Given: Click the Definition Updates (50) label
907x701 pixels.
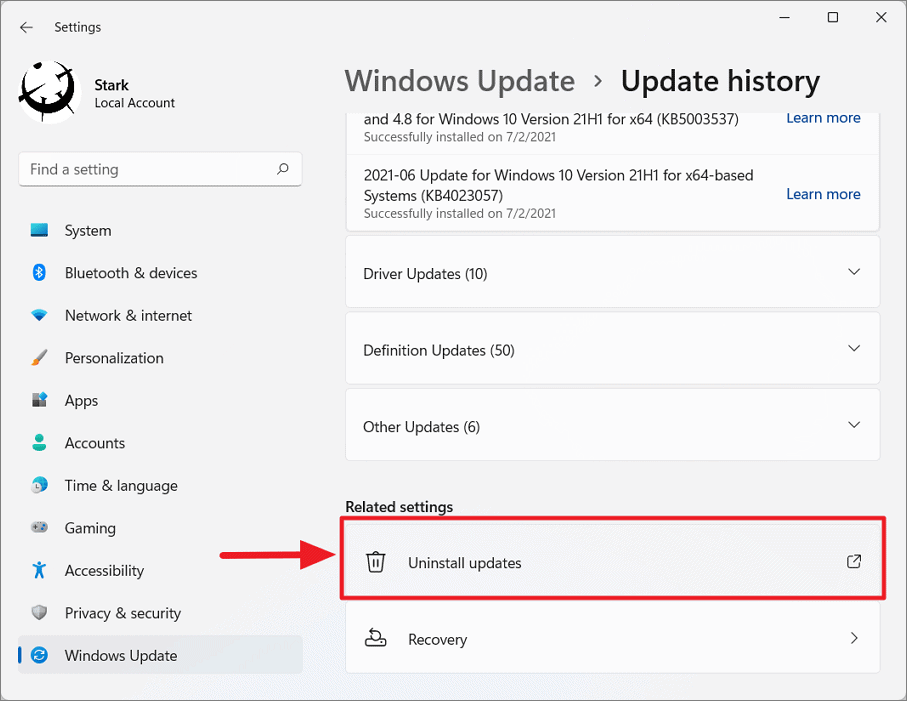Looking at the screenshot, I should (x=439, y=350).
